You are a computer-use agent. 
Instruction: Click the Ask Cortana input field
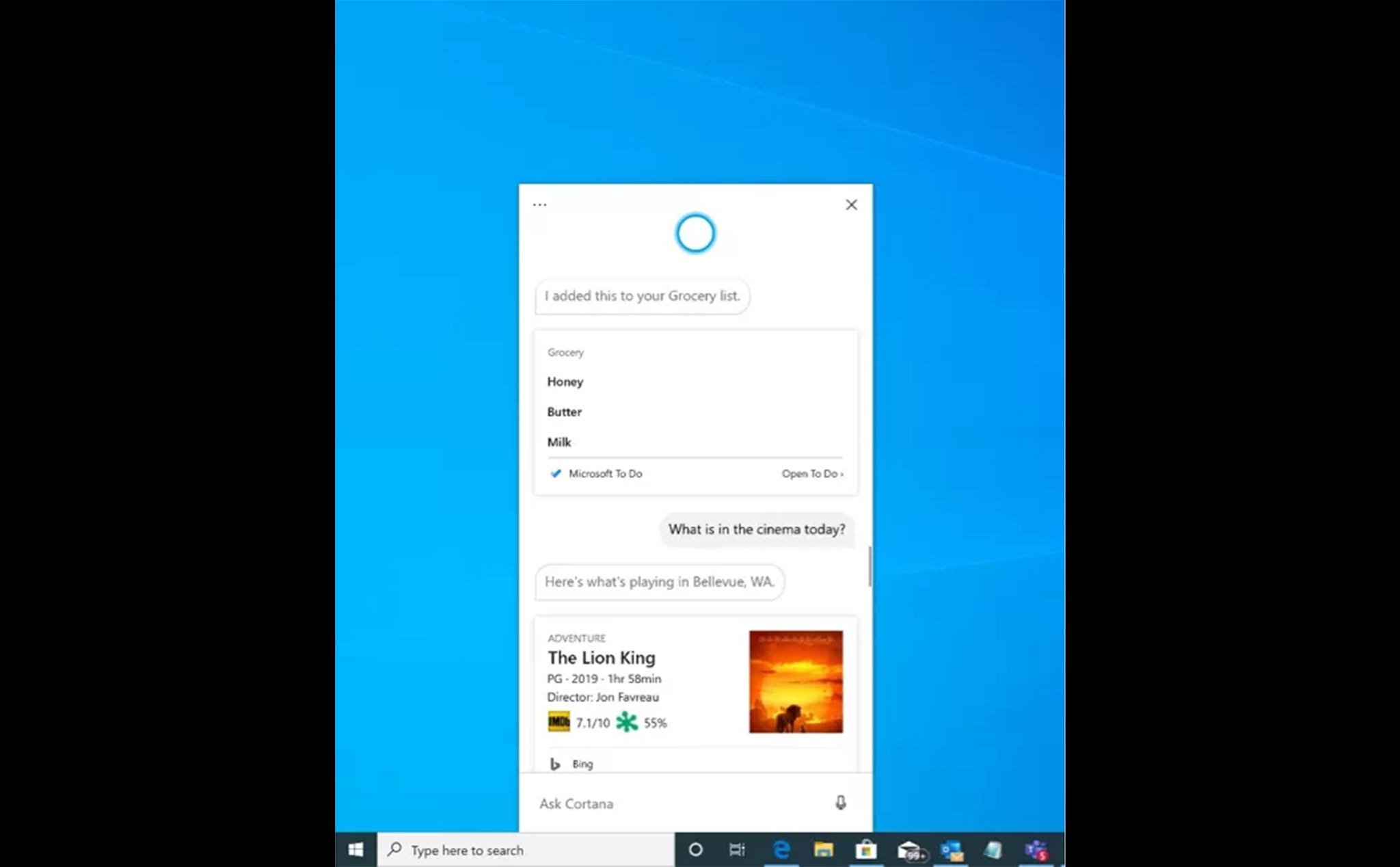695,803
